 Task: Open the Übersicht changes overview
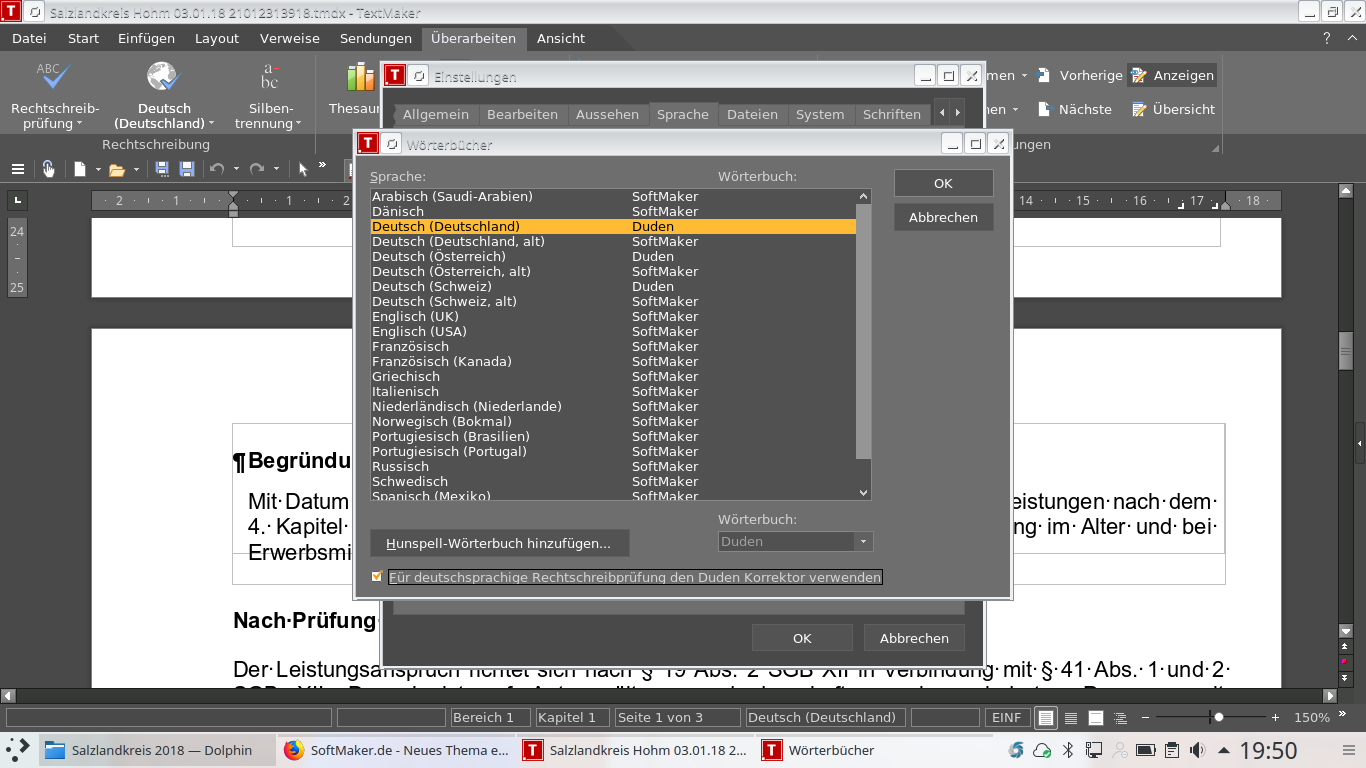point(1173,109)
